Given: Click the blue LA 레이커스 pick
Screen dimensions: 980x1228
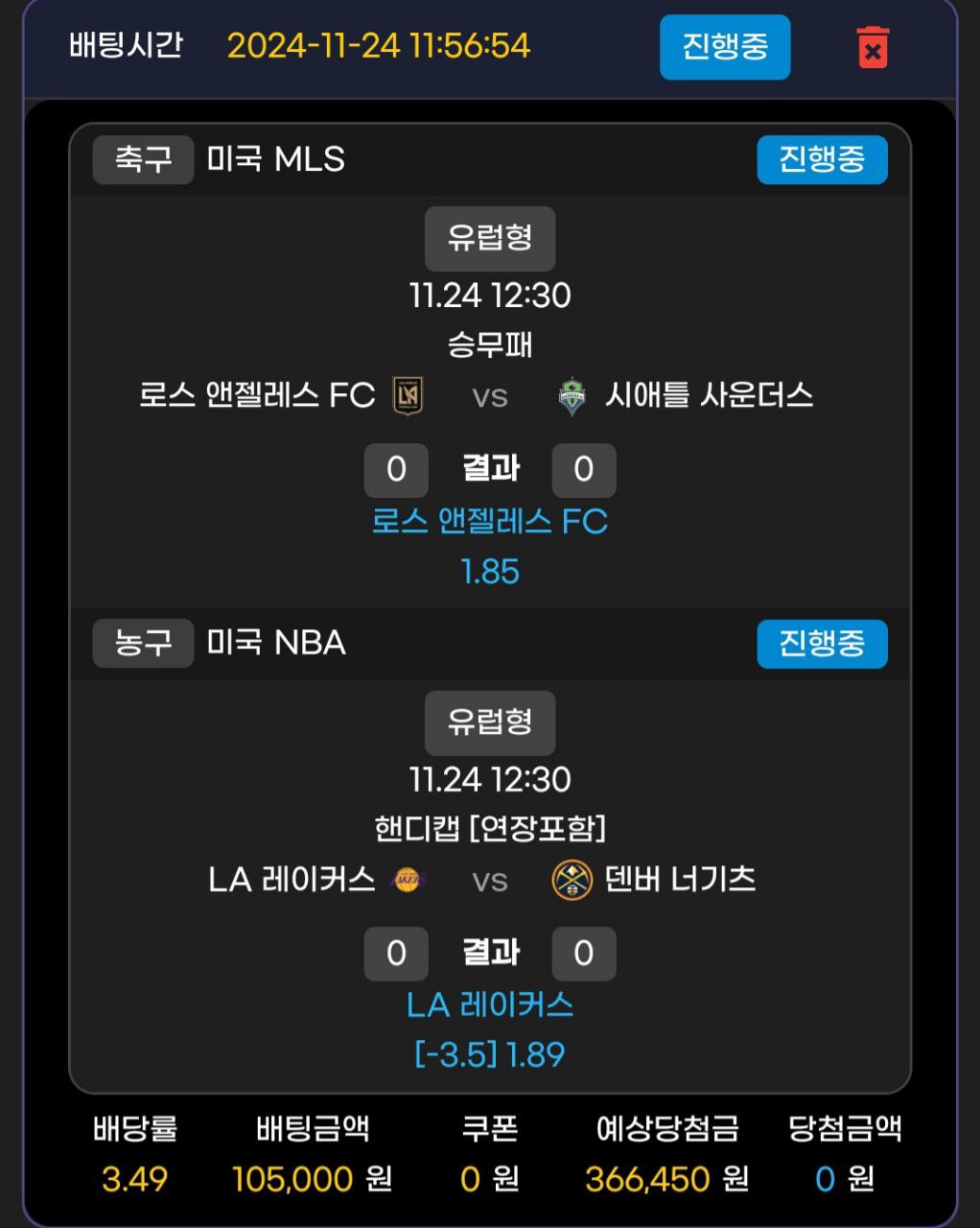Looking at the screenshot, I should click(490, 1005).
